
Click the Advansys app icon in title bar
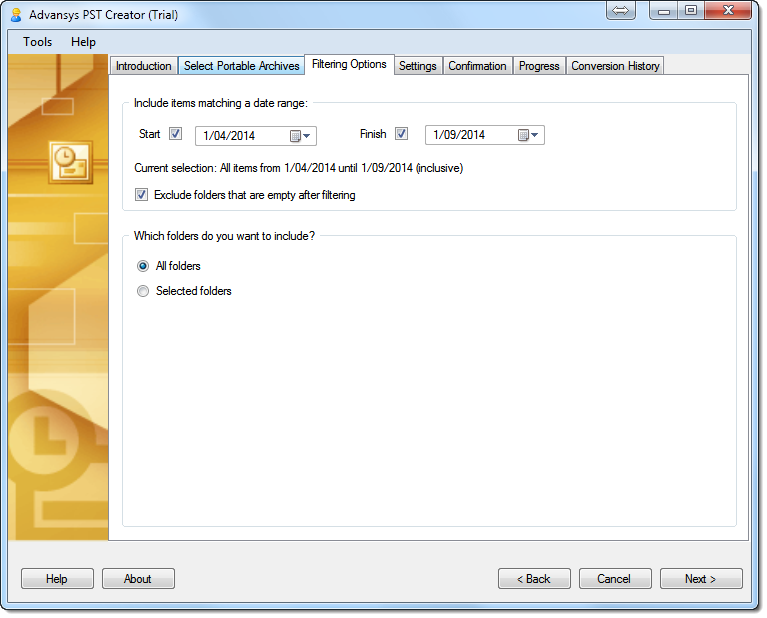tap(16, 15)
